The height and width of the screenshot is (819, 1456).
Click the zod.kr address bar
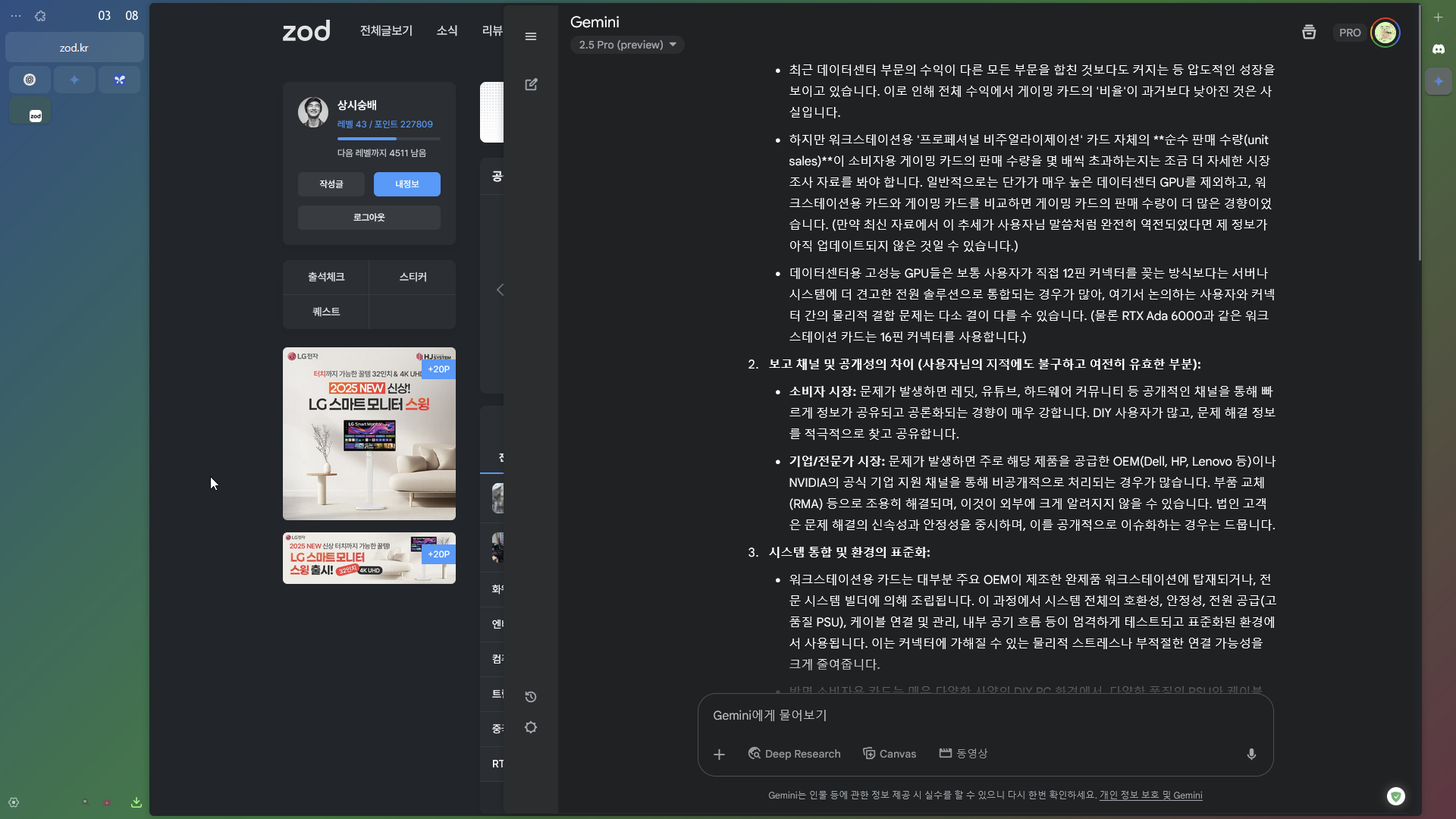tap(74, 48)
